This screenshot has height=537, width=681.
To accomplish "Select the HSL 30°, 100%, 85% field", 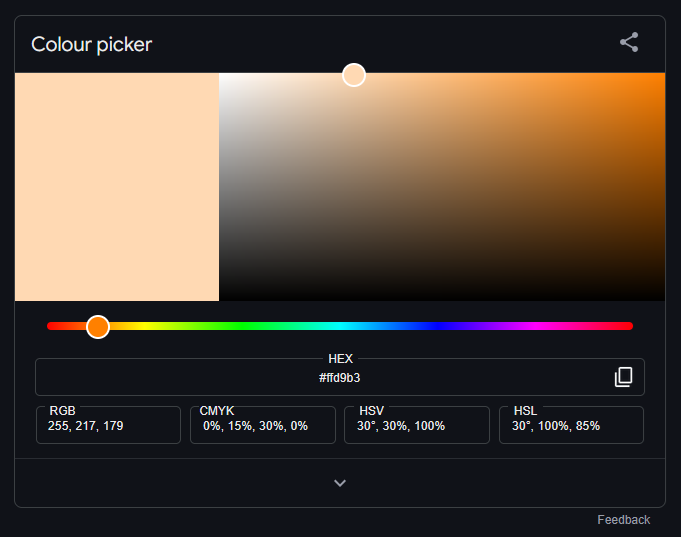I will 571,425.
